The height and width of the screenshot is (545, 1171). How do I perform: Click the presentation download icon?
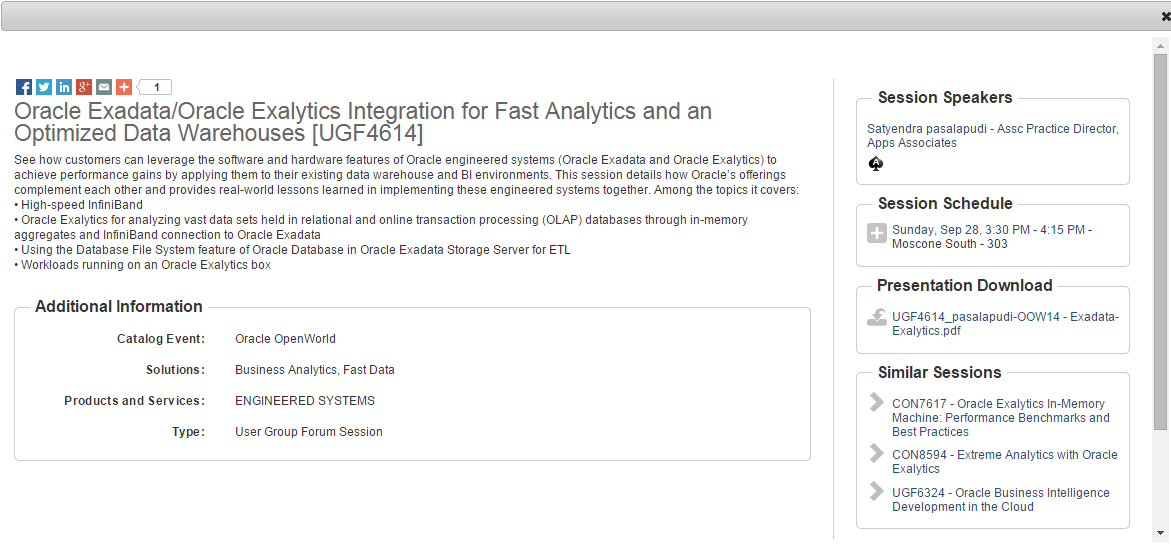877,317
